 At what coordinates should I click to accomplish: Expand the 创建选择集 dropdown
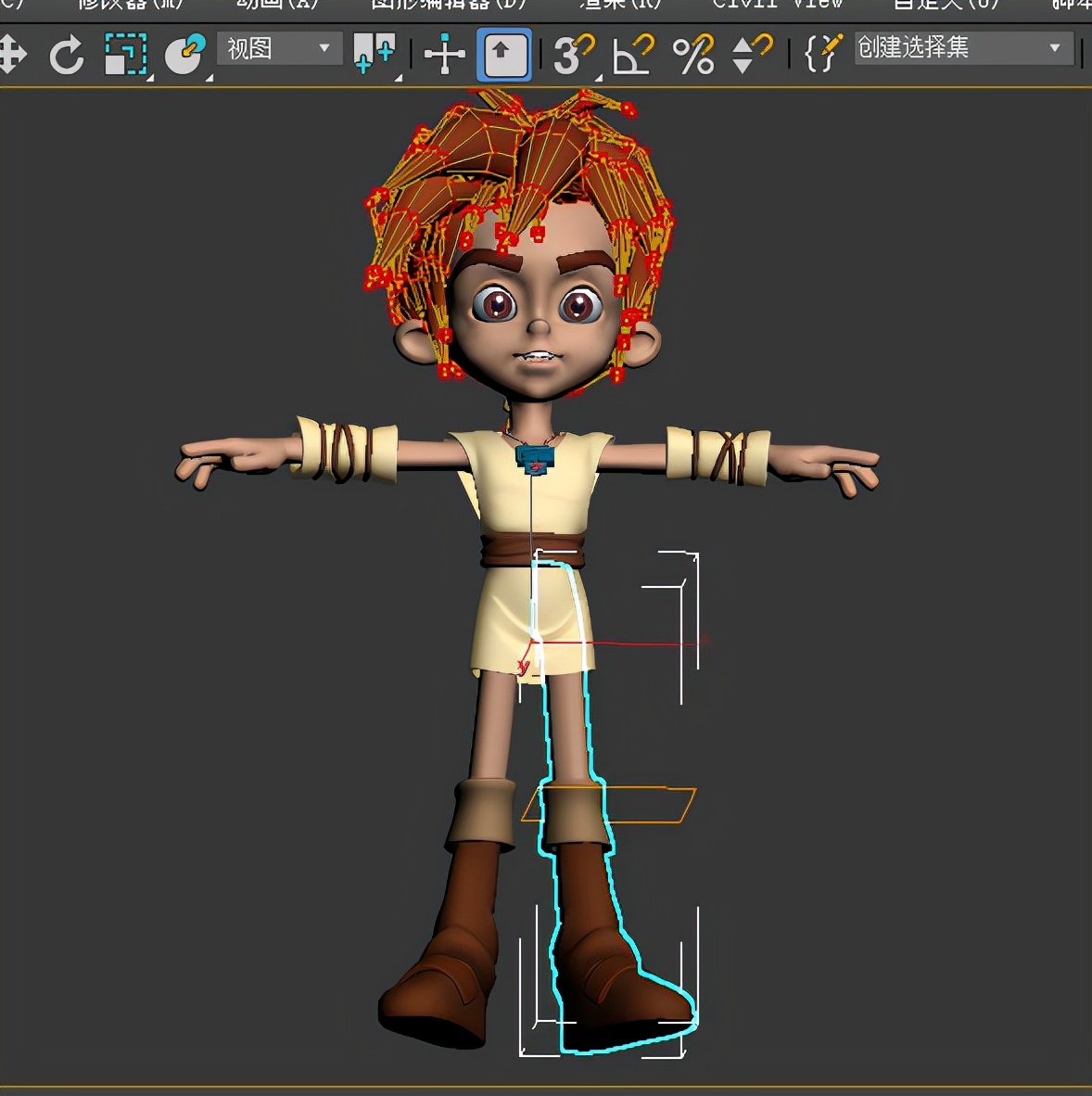(1054, 48)
